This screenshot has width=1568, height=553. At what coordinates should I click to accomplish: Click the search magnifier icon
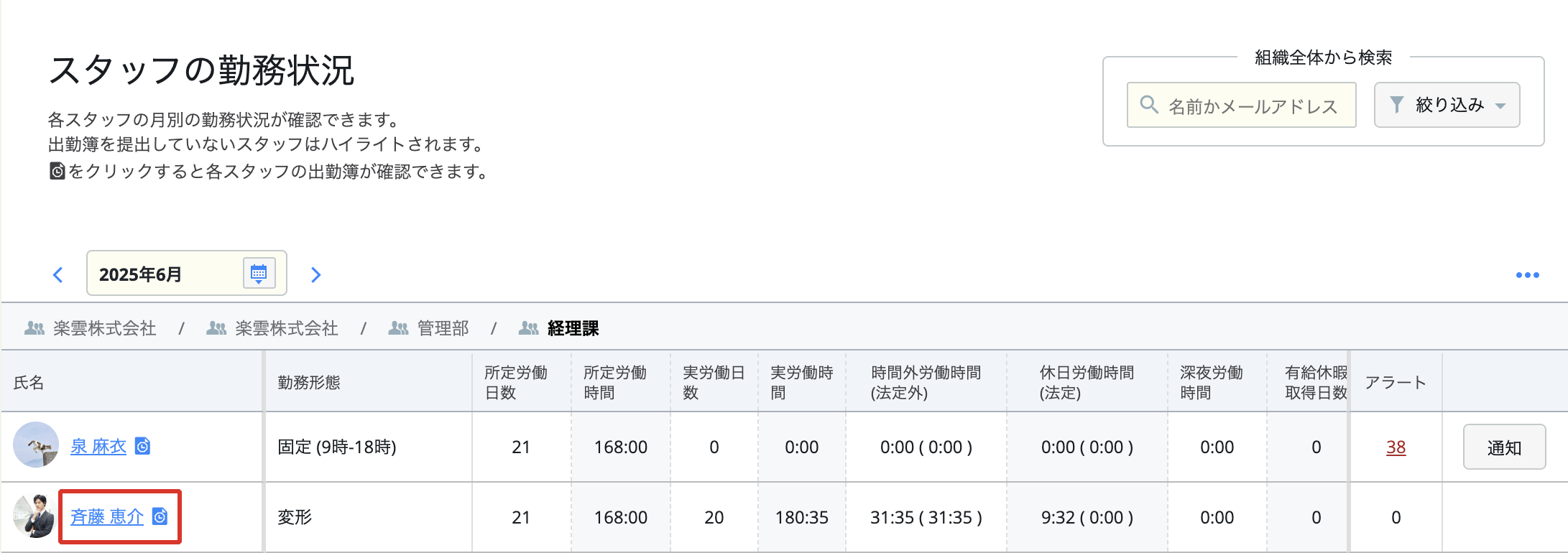(1149, 105)
